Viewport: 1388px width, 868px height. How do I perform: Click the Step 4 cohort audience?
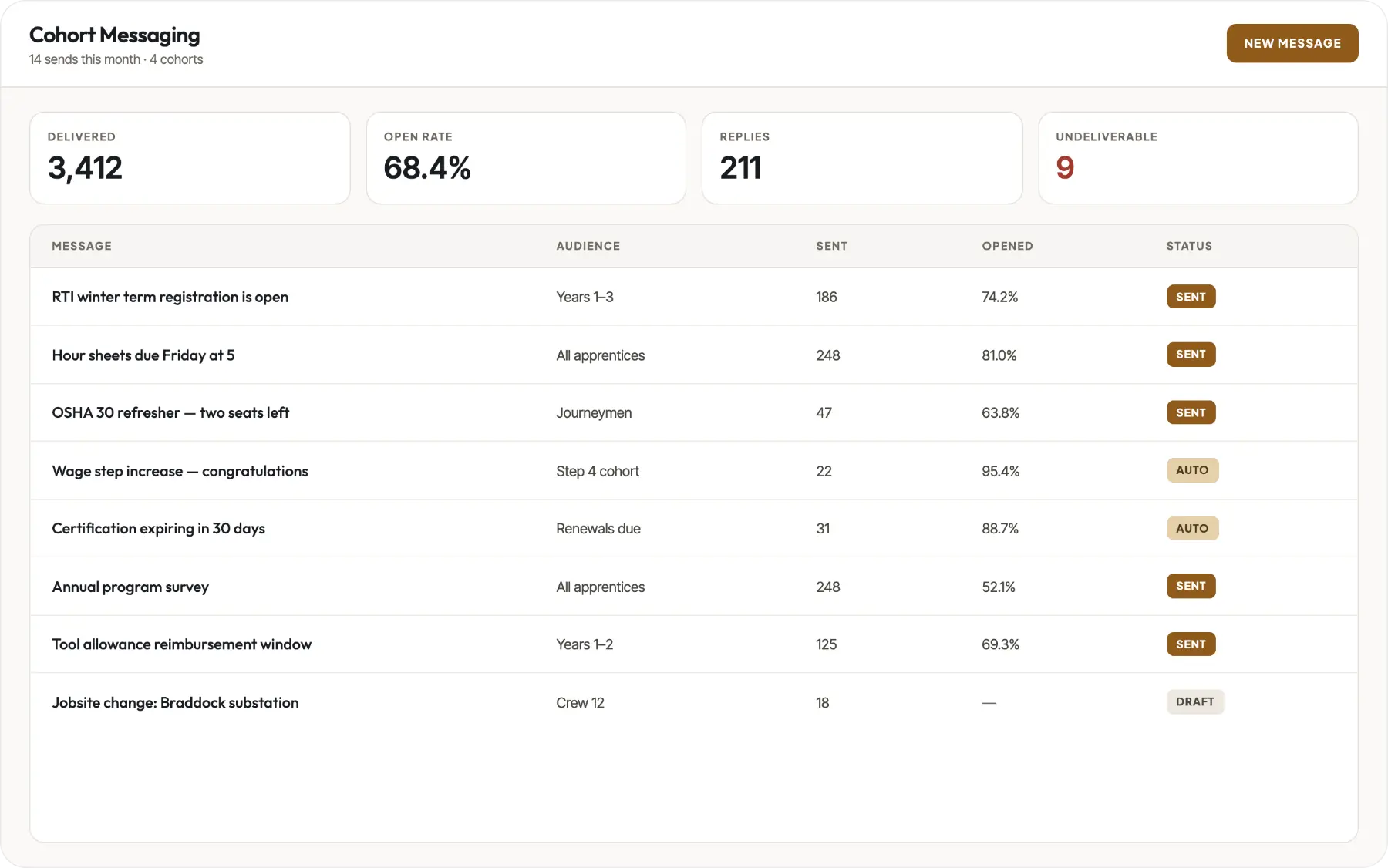tap(598, 471)
